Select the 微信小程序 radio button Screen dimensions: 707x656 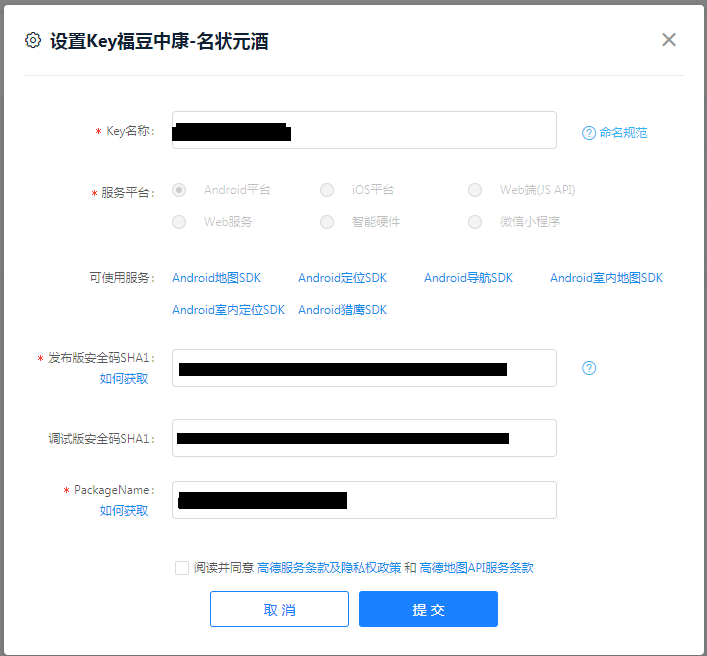pos(475,222)
